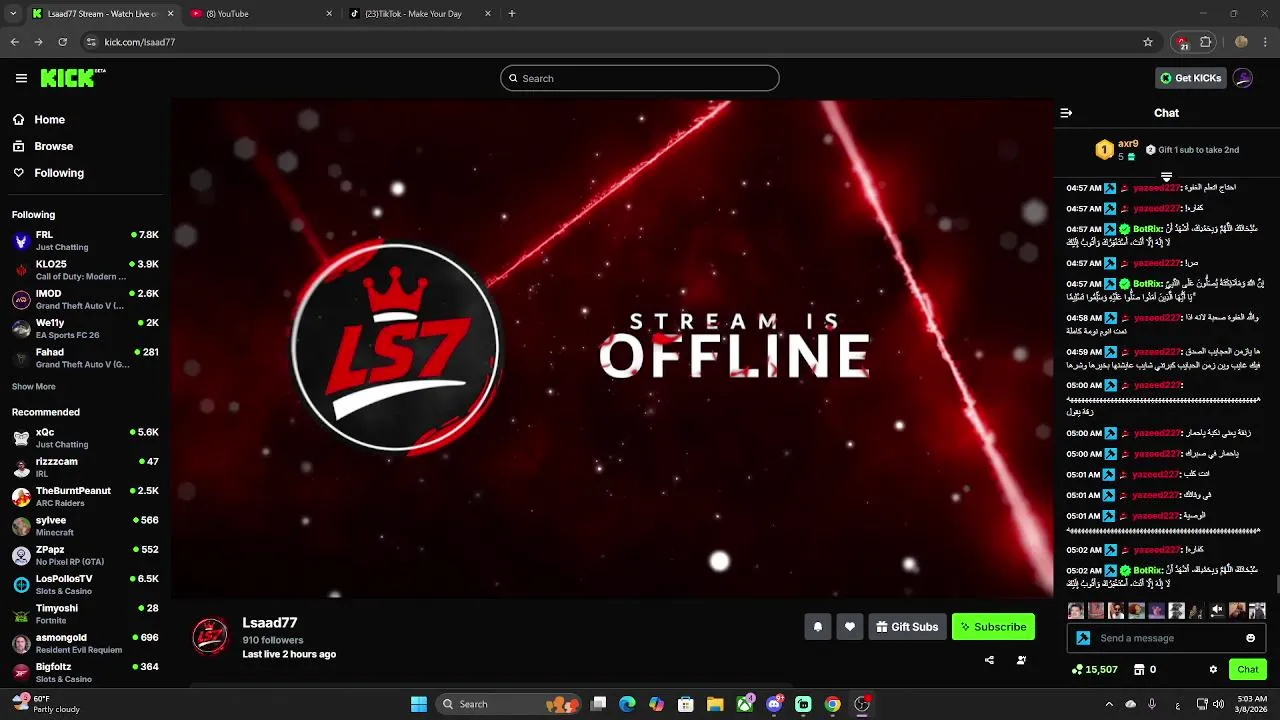
Task: Open the browser tab search dropdown
Action: [13, 14]
